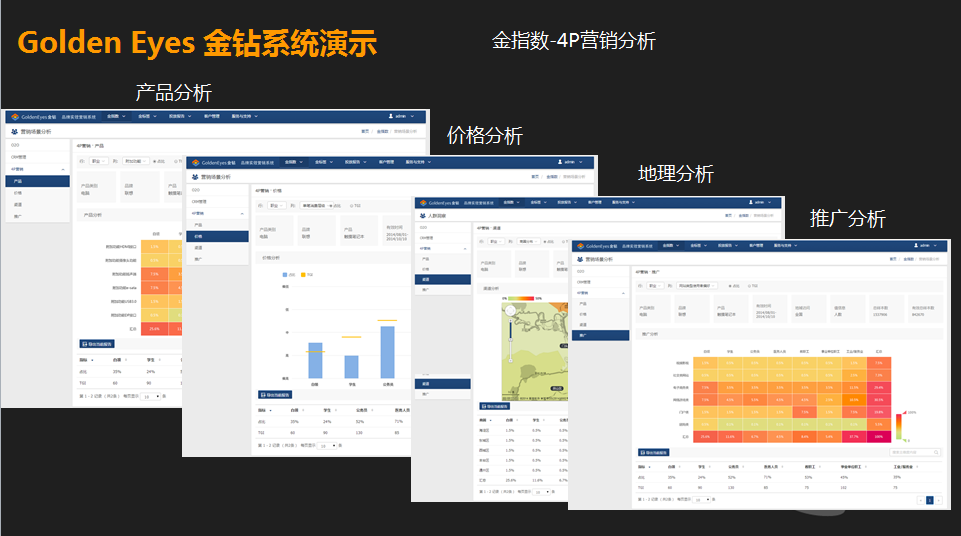Click GoldenEyes logo in the 地理分析 window
961x536 pixels.
tap(424, 203)
